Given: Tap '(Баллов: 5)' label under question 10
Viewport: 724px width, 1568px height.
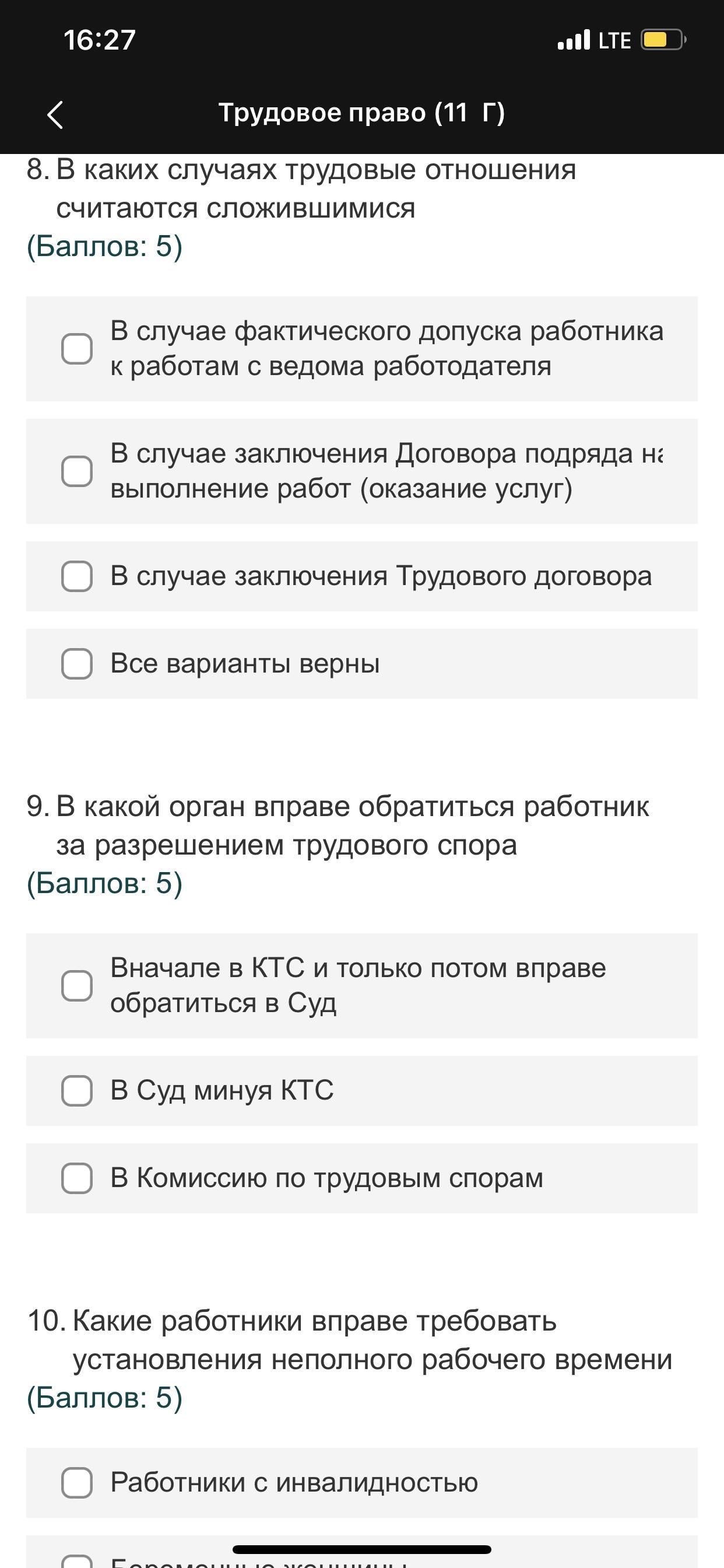Looking at the screenshot, I should coord(105,1398).
